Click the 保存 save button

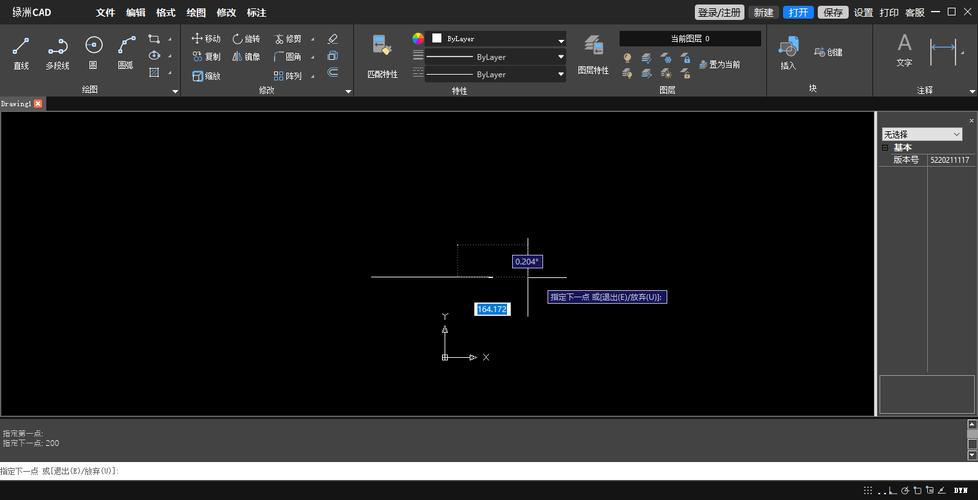833,12
